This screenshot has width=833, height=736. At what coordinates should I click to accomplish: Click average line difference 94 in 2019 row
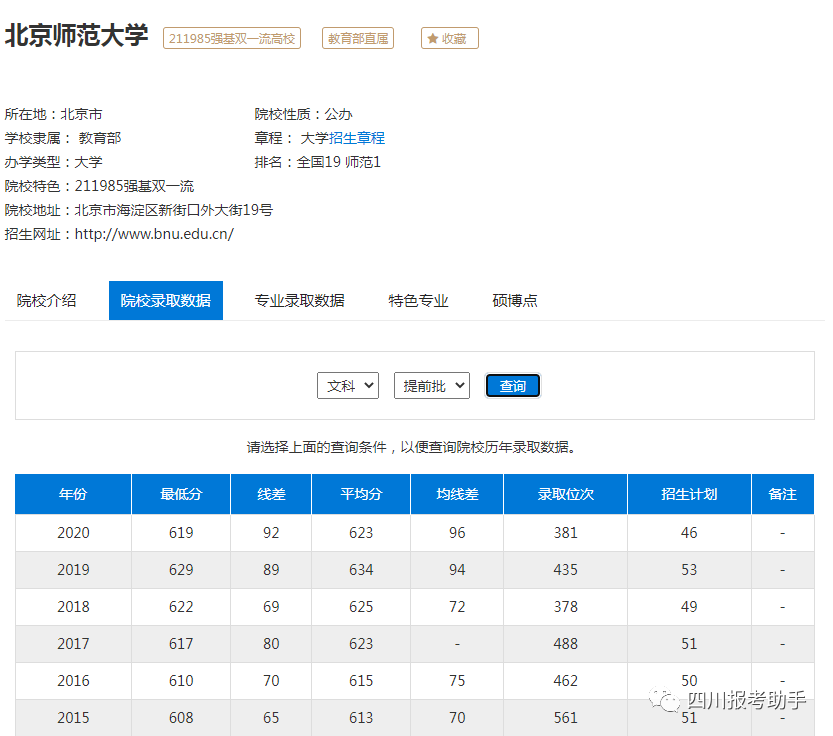[x=457, y=570]
